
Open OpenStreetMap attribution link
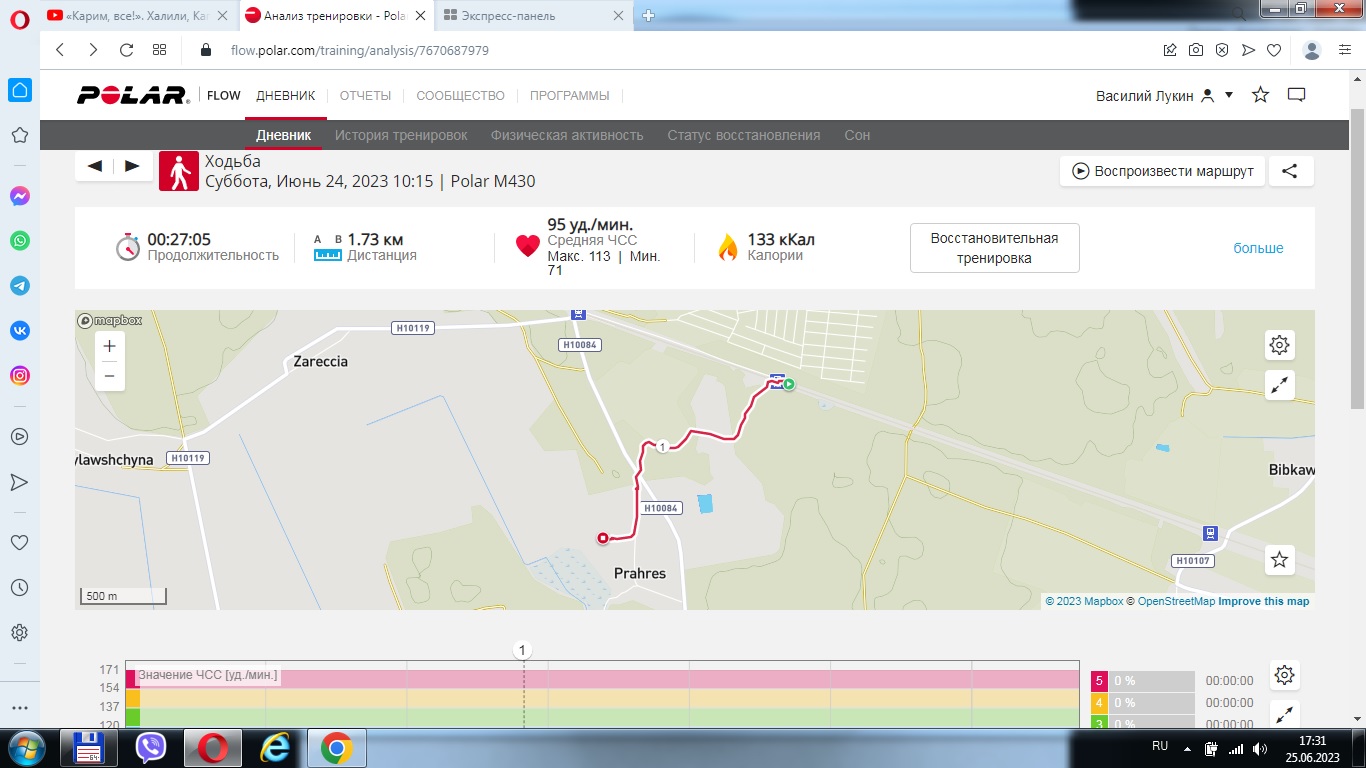(x=1176, y=601)
